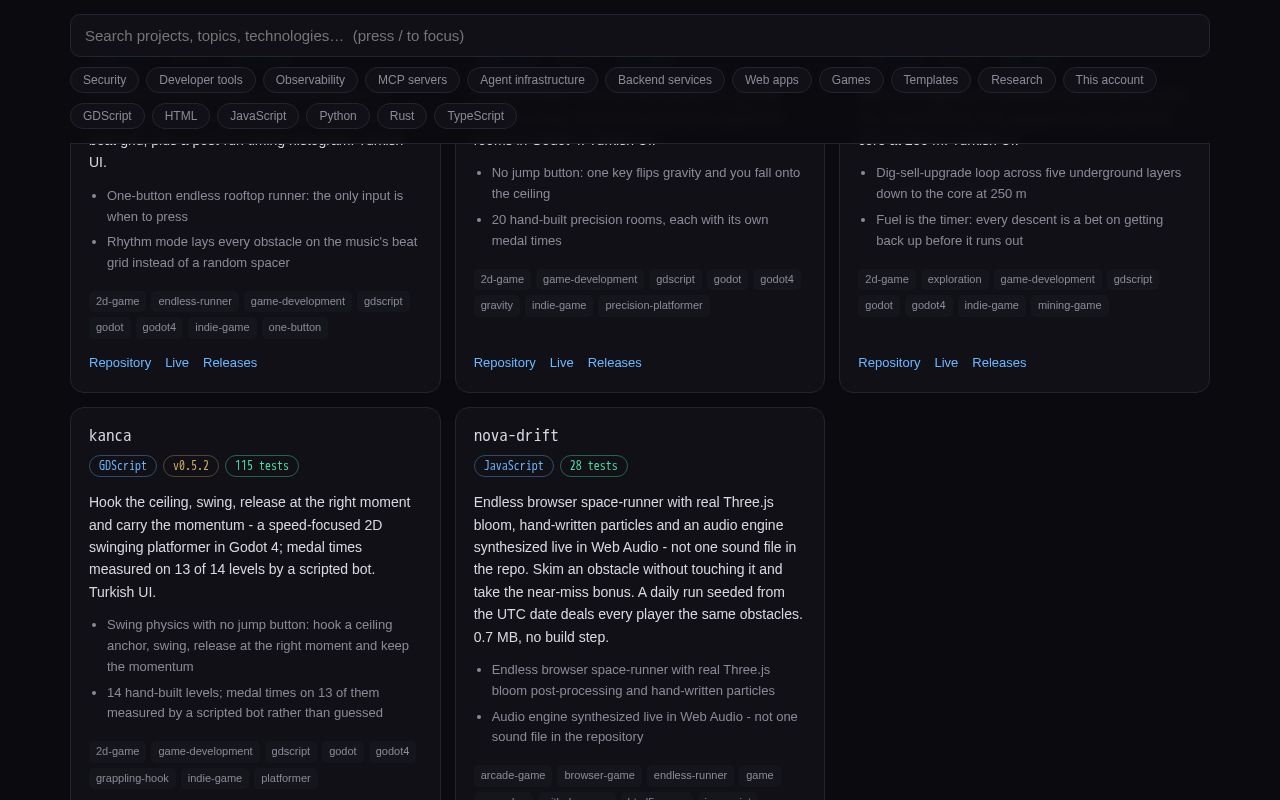Click GDScript language badge on kanca card
1280x800 pixels.
[123, 466]
